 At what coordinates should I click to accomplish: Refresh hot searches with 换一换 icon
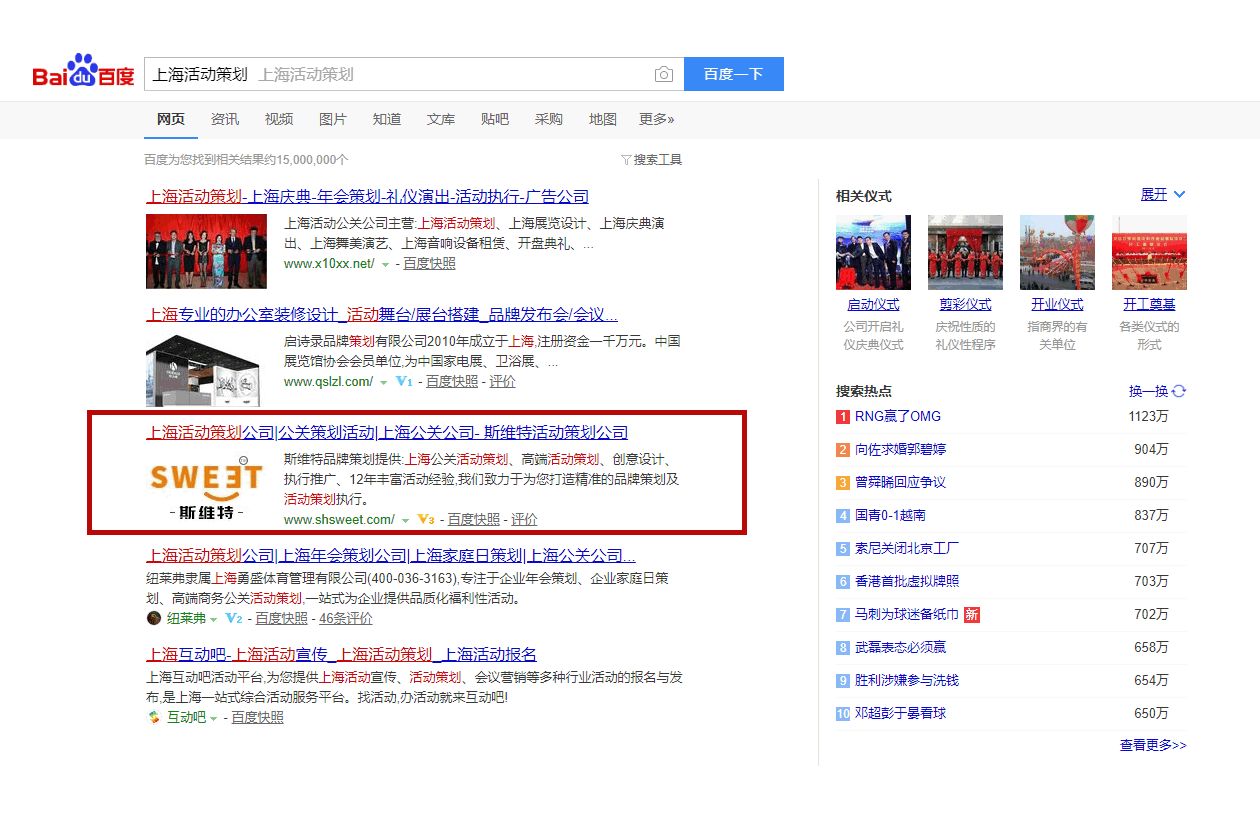coord(1179,391)
